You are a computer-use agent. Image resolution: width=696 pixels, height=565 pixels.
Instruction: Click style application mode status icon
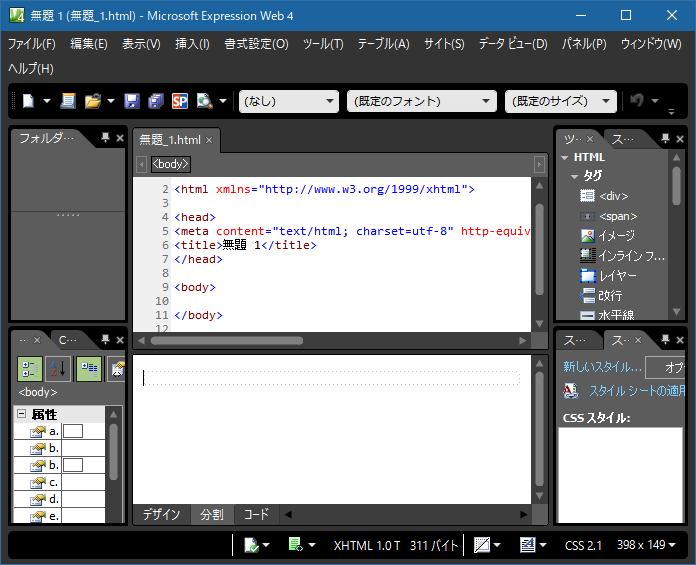point(528,545)
